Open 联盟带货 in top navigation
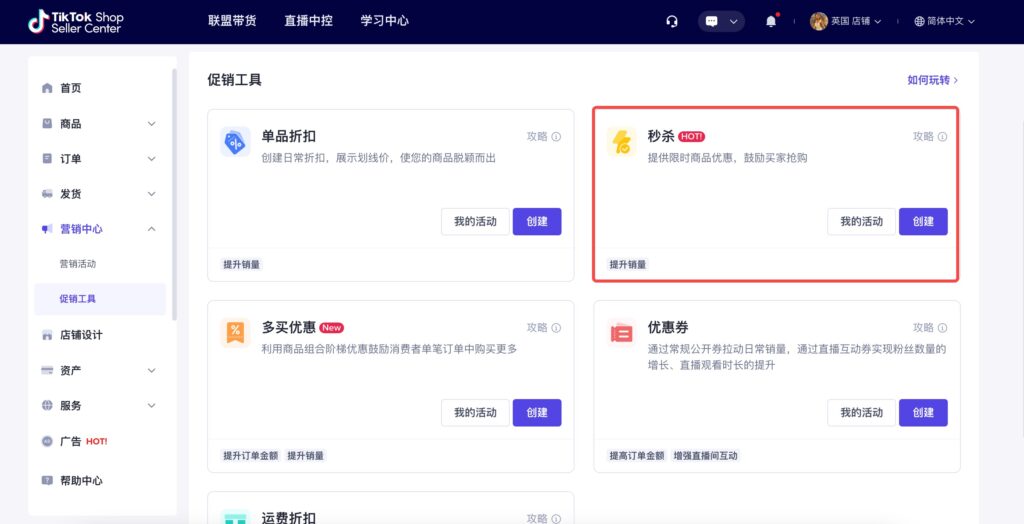 click(232, 21)
